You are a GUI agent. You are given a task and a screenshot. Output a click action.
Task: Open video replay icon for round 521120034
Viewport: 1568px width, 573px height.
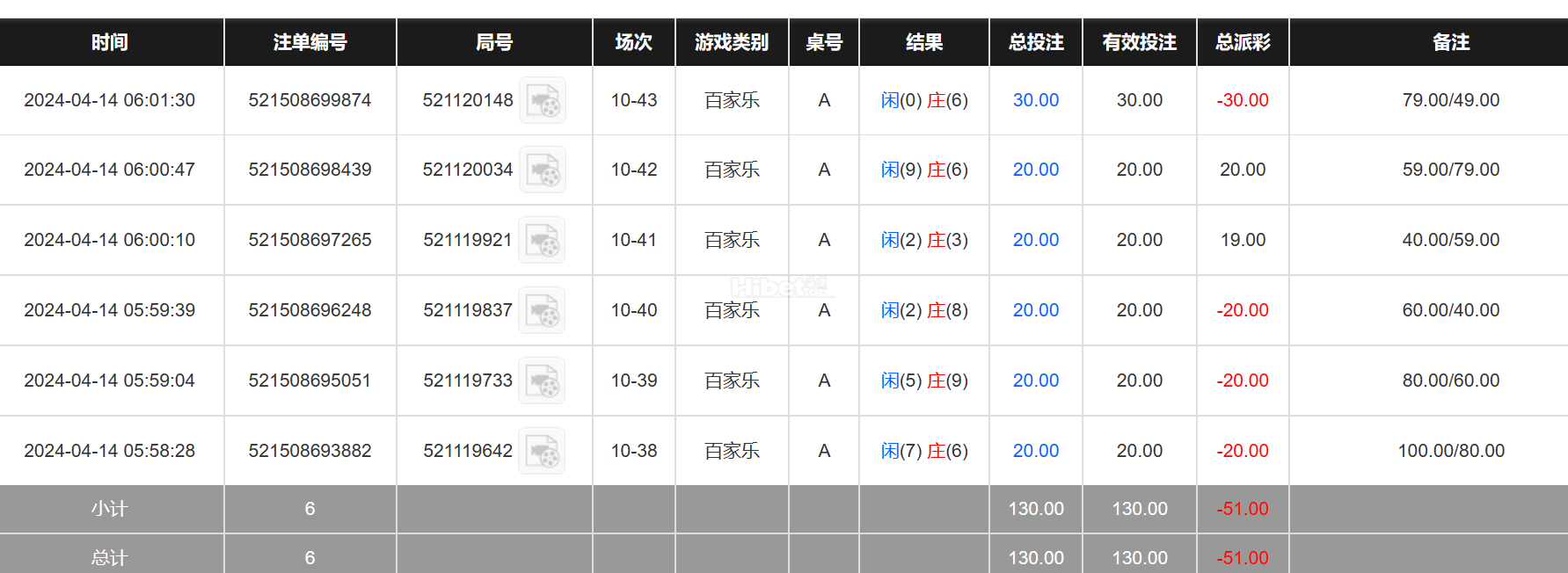click(543, 170)
